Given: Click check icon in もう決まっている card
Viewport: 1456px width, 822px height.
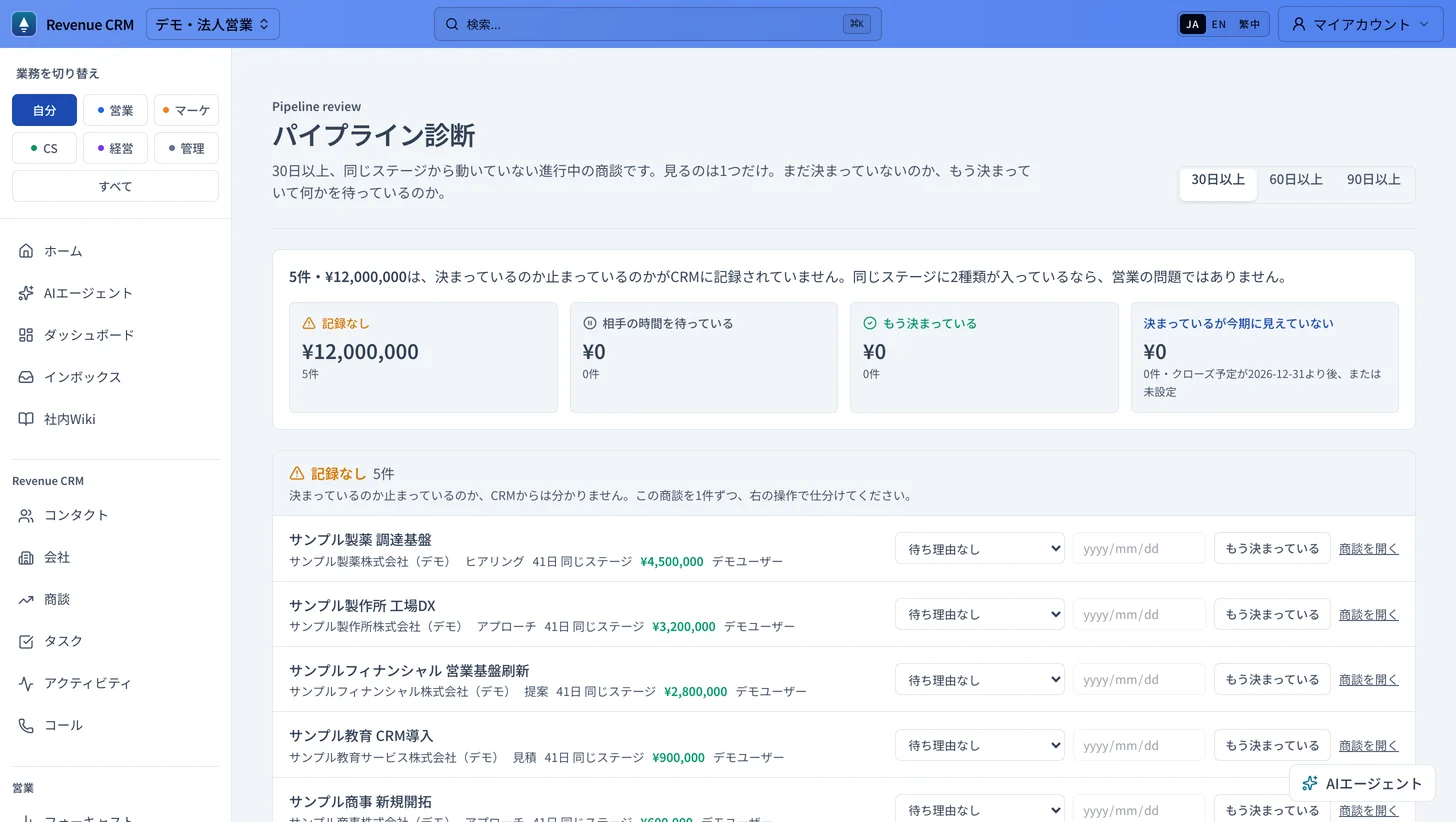Looking at the screenshot, I should [870, 323].
